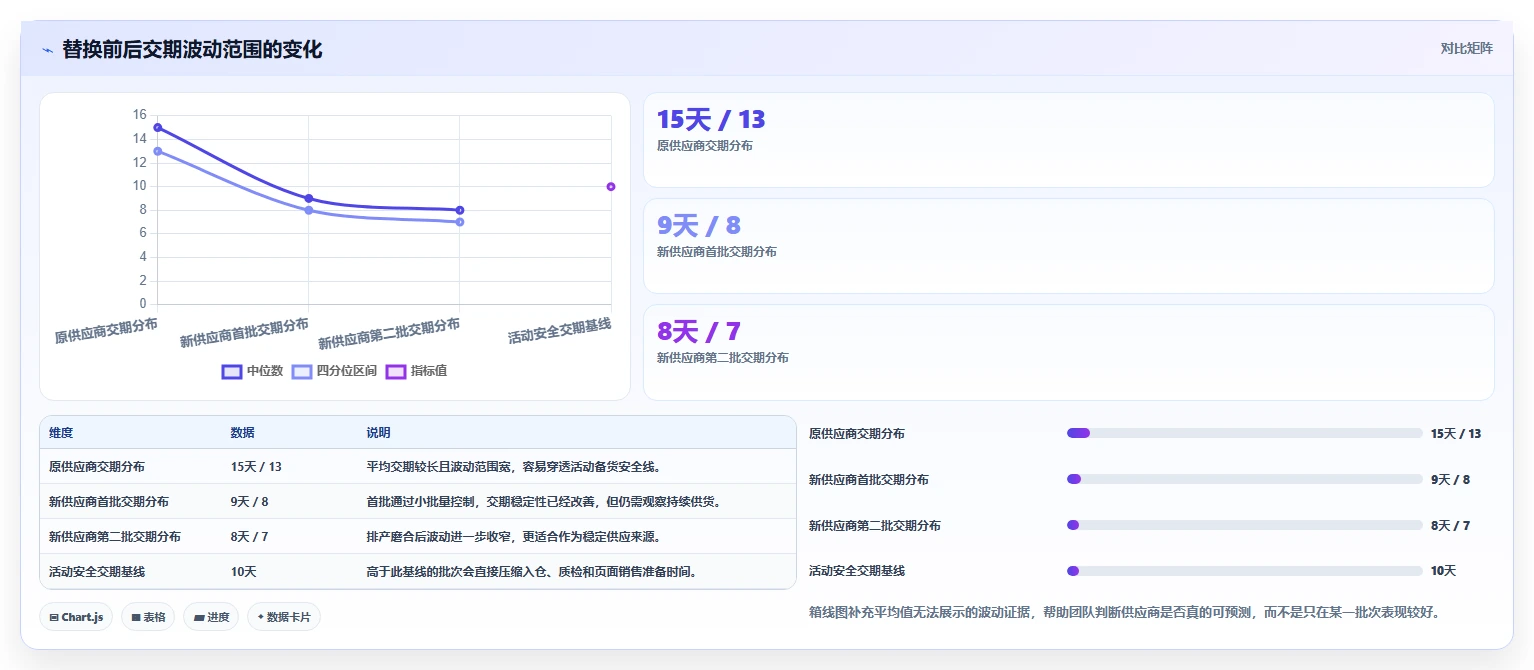Click table cell 新供应商第二批交期分布
The image size is (1534, 670).
pos(115,537)
